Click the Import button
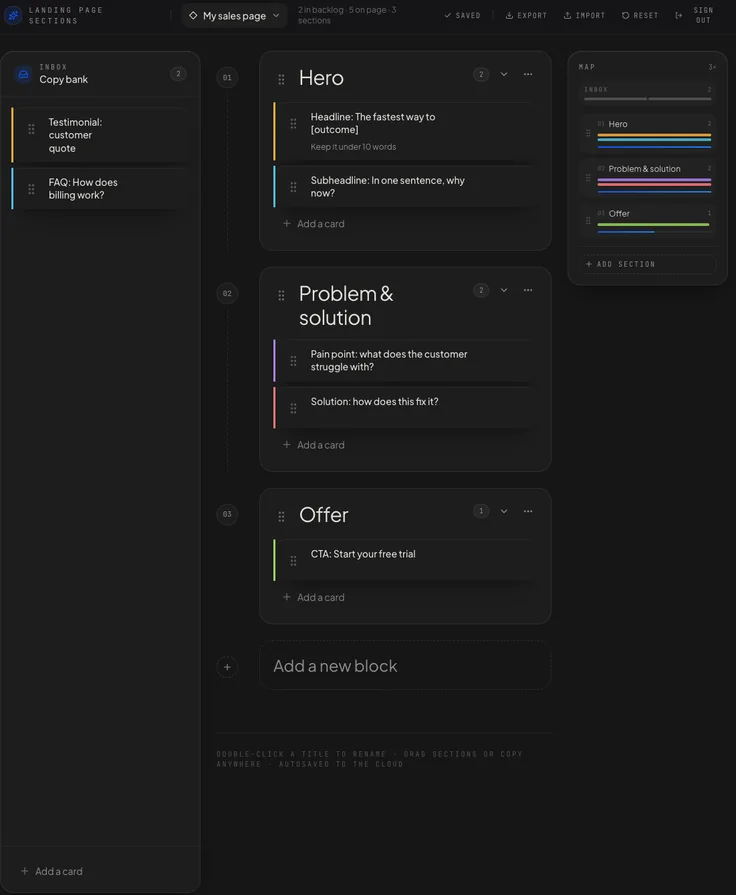The width and height of the screenshot is (736, 895). [x=584, y=15]
